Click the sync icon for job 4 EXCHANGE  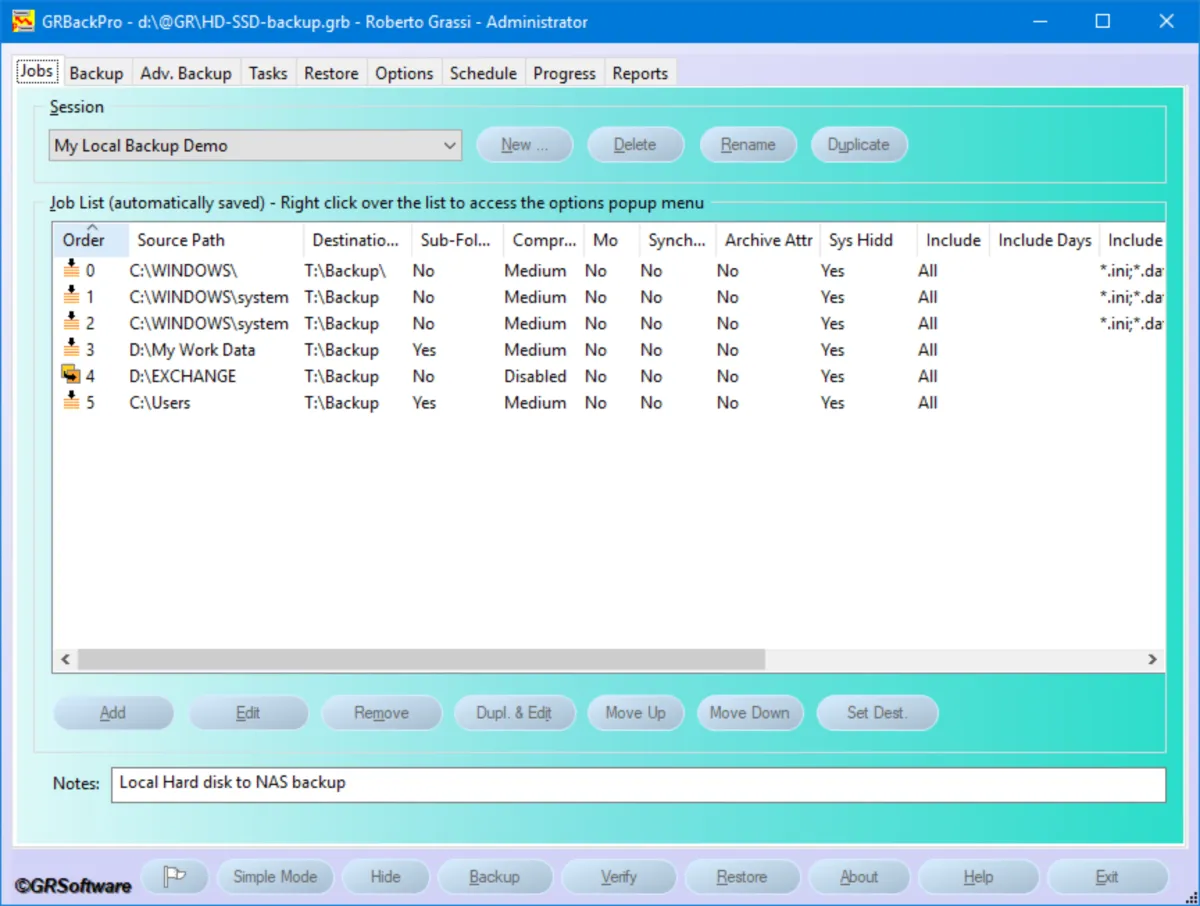coord(71,375)
